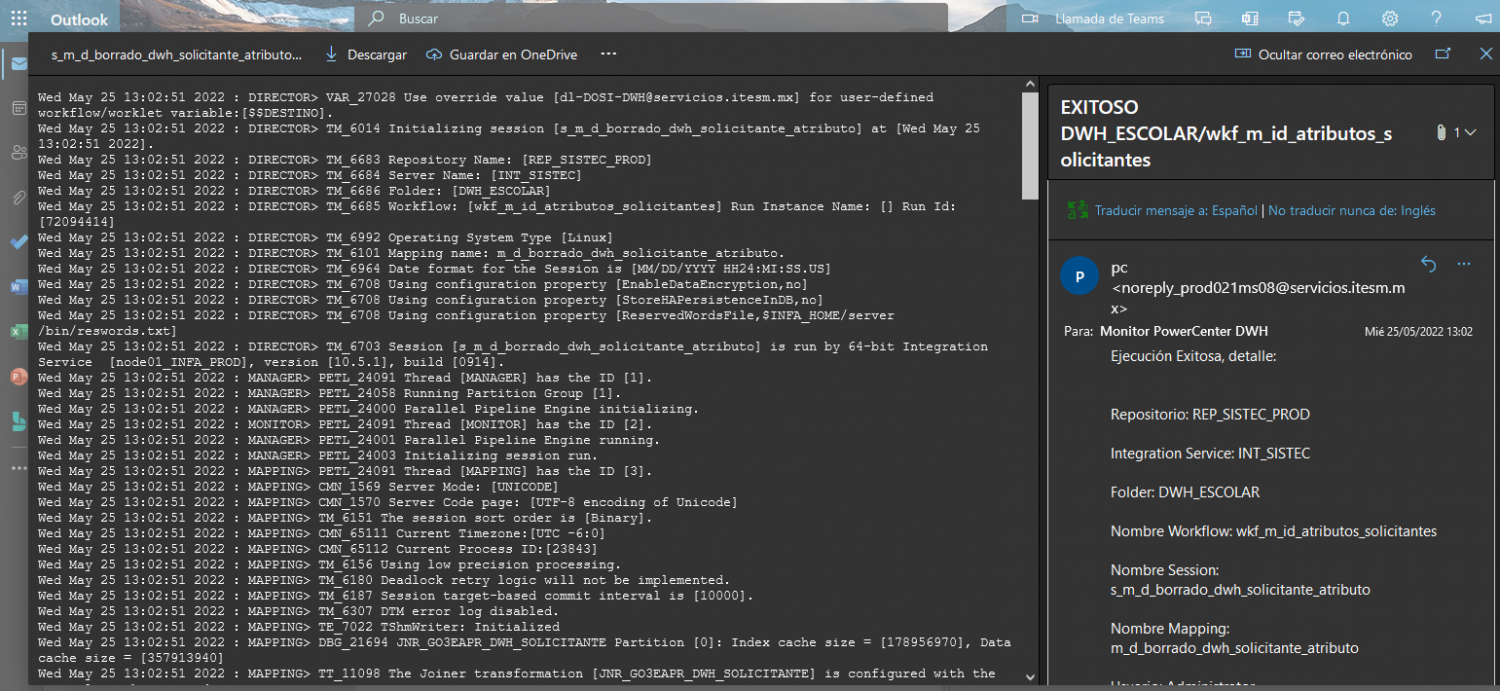Open the Settings gear icon
This screenshot has height=691, width=1500.
point(1390,18)
